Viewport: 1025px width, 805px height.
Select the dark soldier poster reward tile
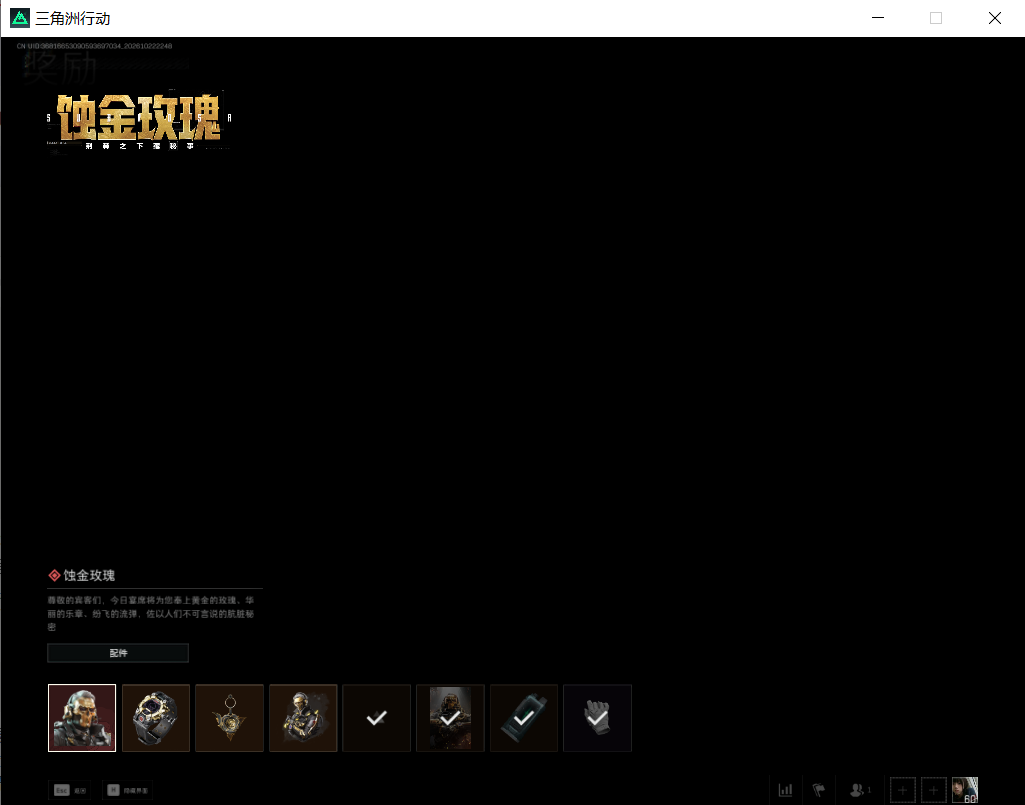[450, 718]
